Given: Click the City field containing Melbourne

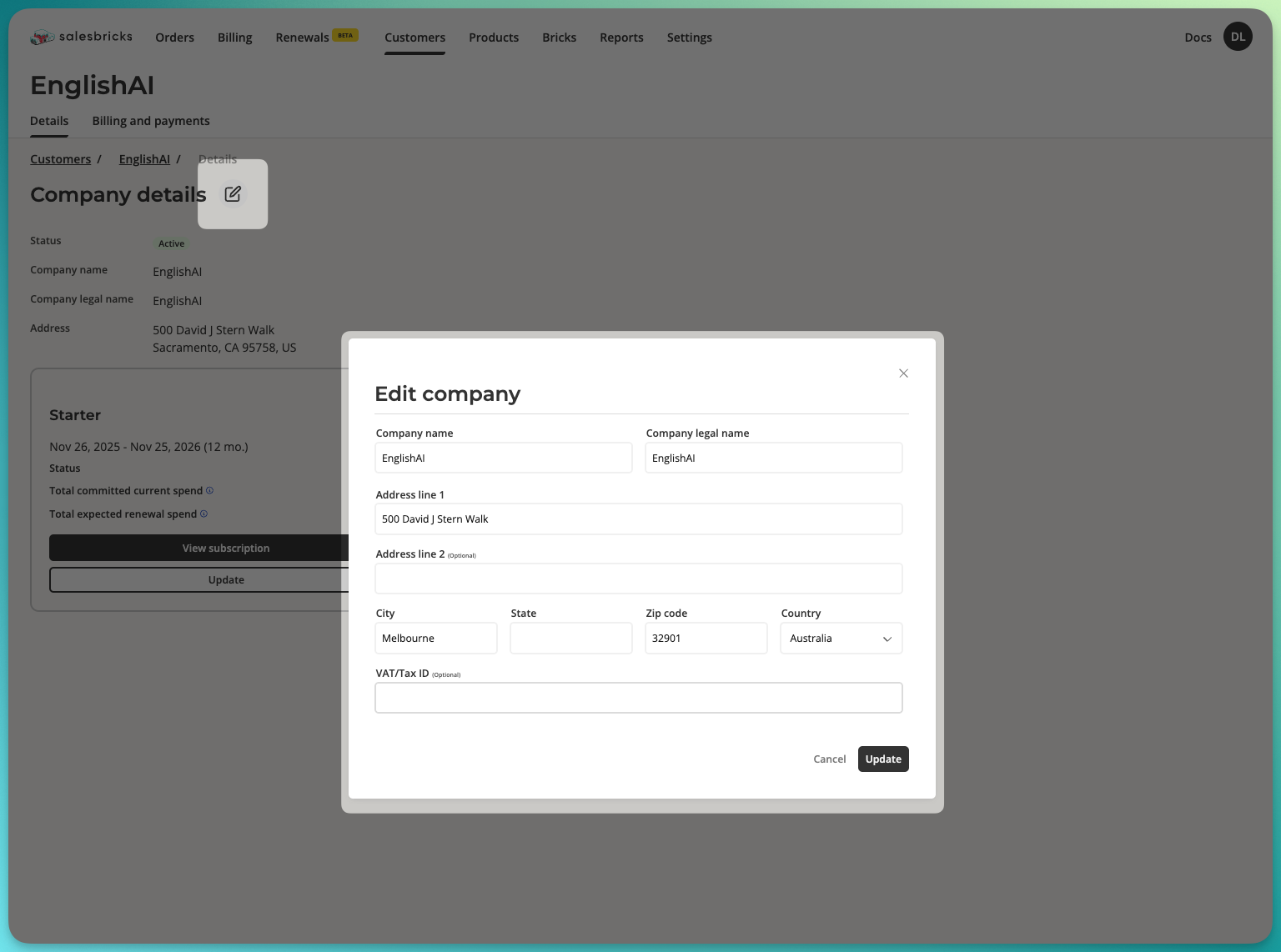Looking at the screenshot, I should [436, 639].
